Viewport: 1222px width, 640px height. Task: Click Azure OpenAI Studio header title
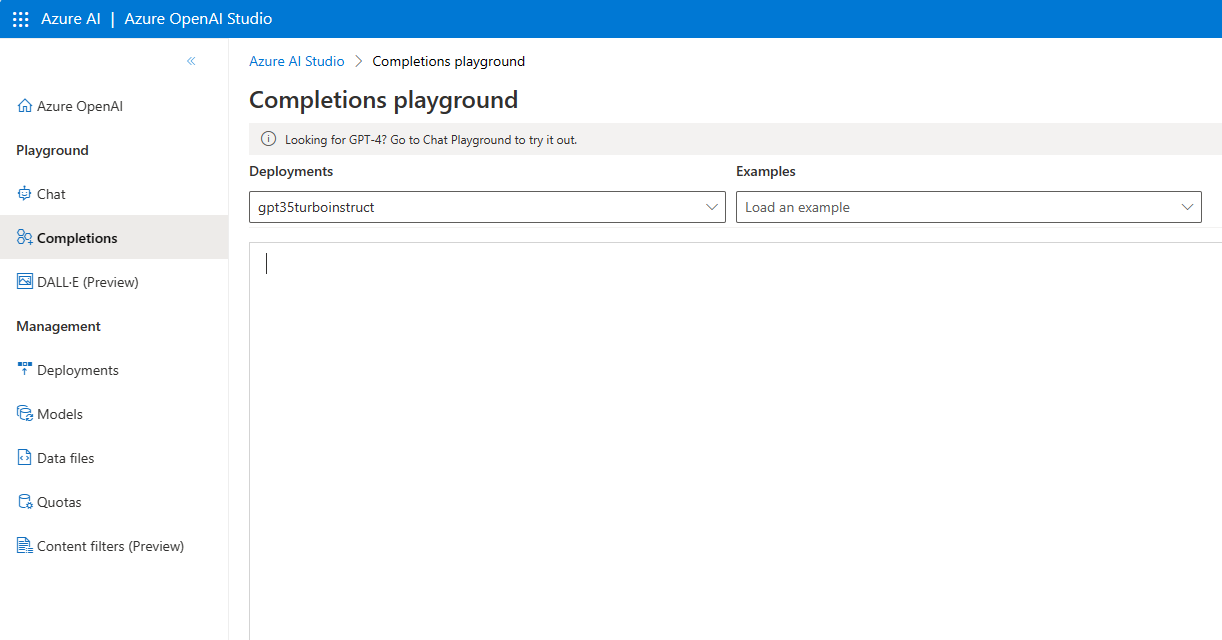(x=198, y=19)
